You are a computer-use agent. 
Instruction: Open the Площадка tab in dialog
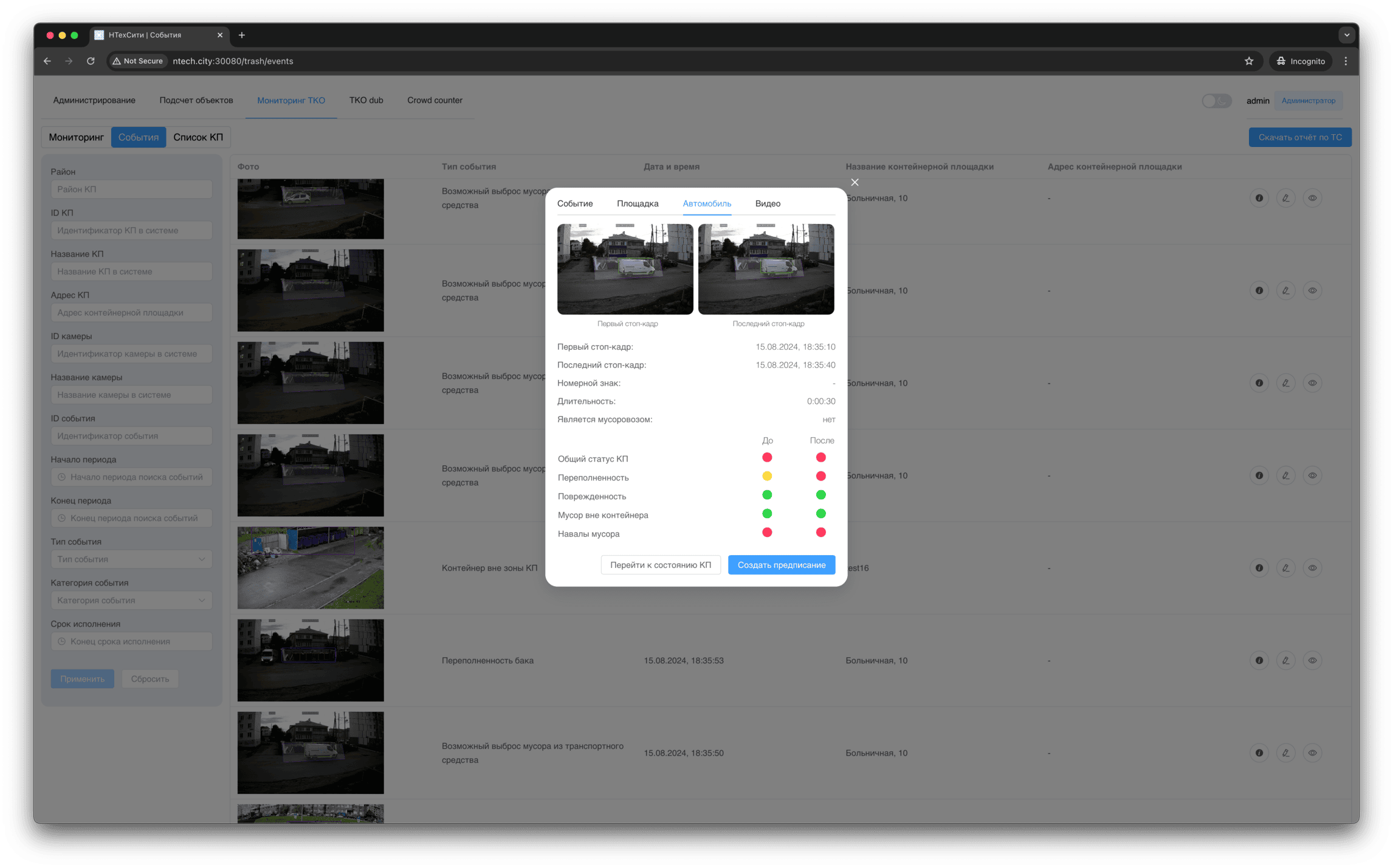tap(638, 203)
